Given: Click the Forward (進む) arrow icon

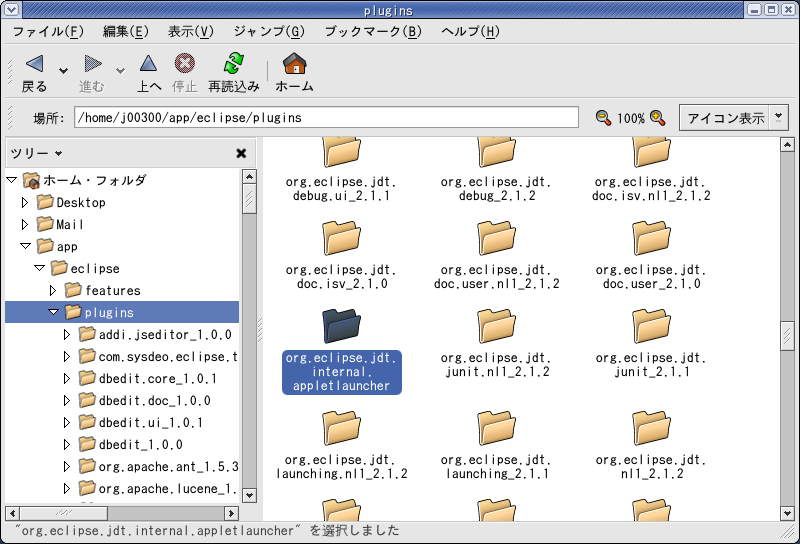Looking at the screenshot, I should click(x=93, y=64).
